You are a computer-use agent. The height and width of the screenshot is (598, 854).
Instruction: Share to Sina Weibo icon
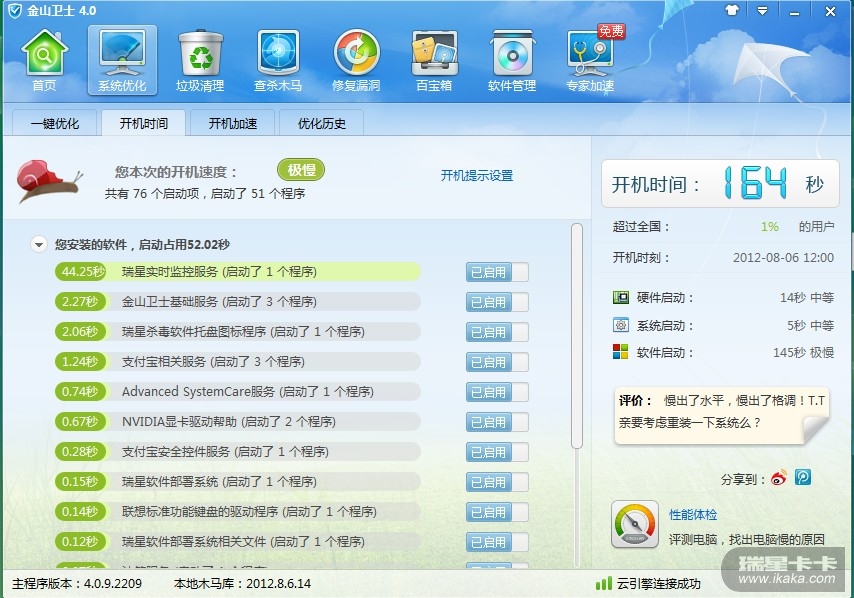pyautogui.click(x=779, y=478)
